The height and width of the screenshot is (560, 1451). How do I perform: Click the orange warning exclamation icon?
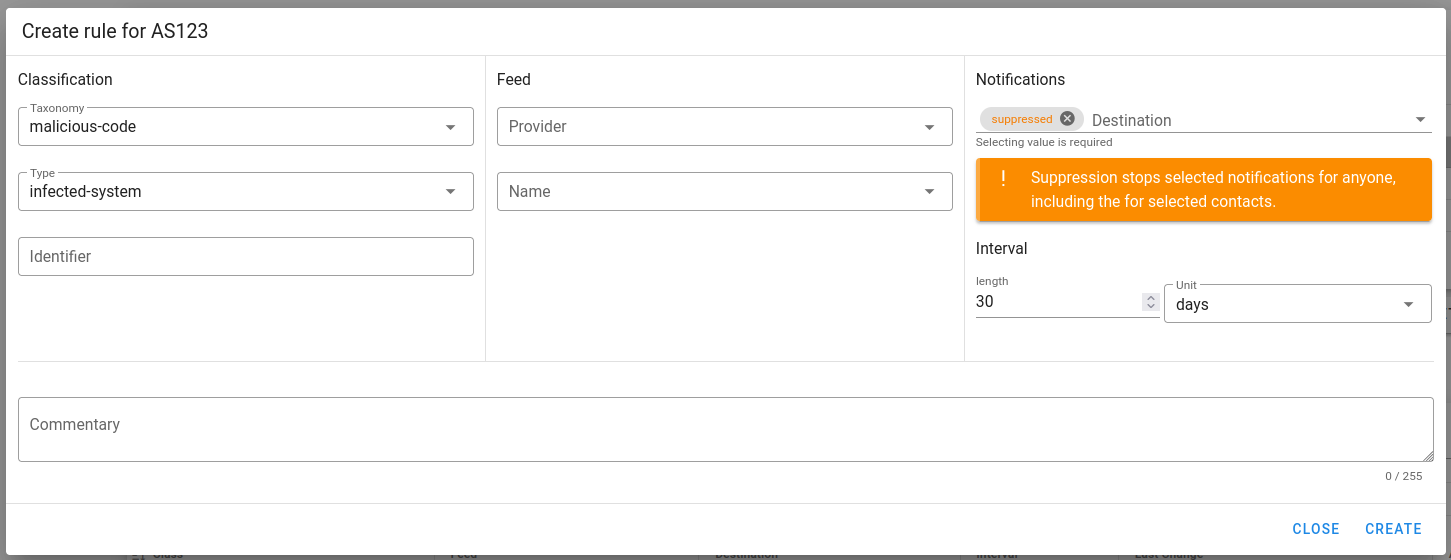[1003, 178]
